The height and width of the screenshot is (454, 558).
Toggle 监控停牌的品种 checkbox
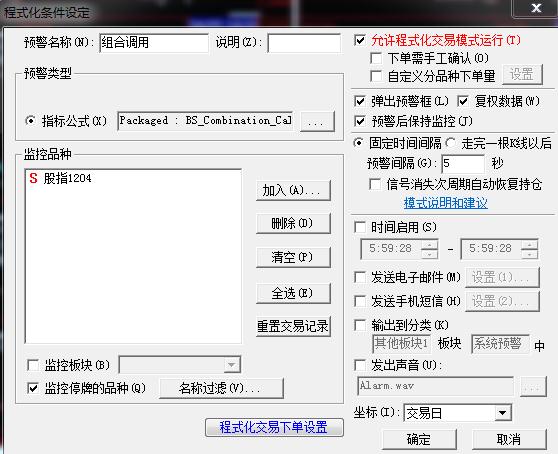pyautogui.click(x=33, y=388)
